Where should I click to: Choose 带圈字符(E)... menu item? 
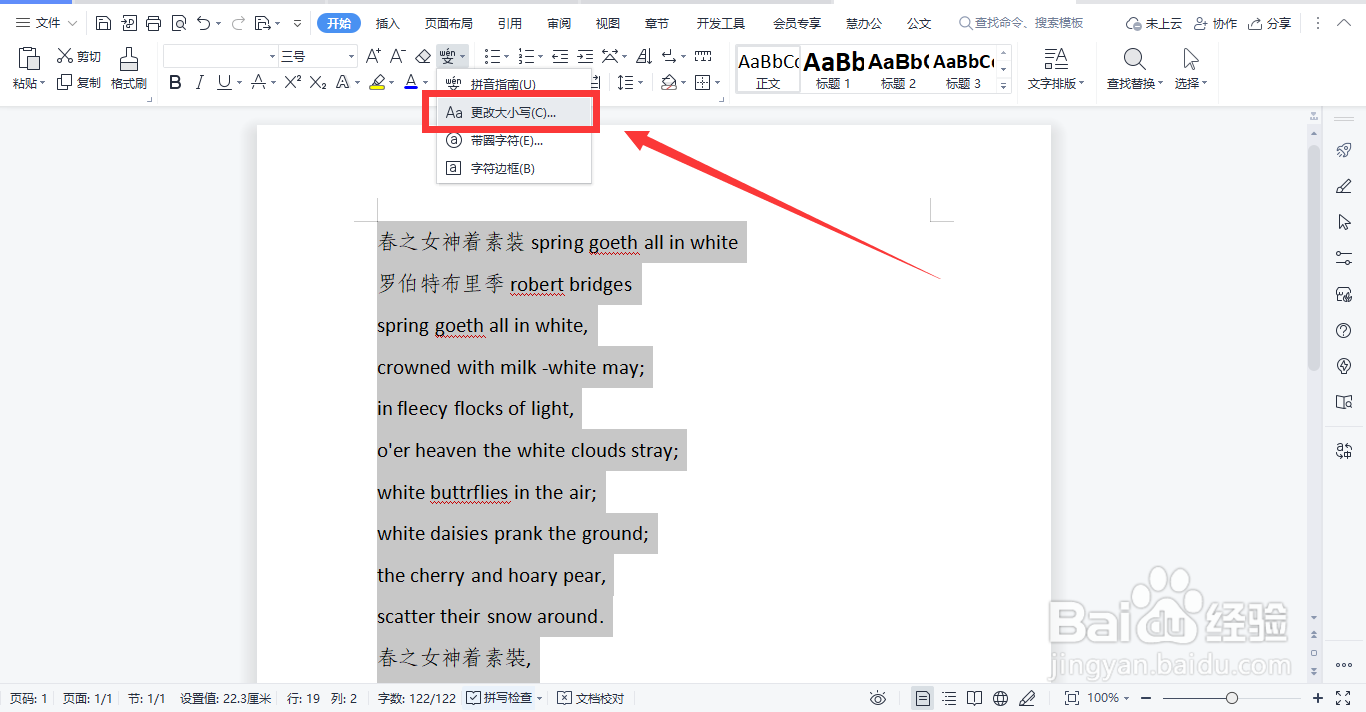pyautogui.click(x=514, y=141)
